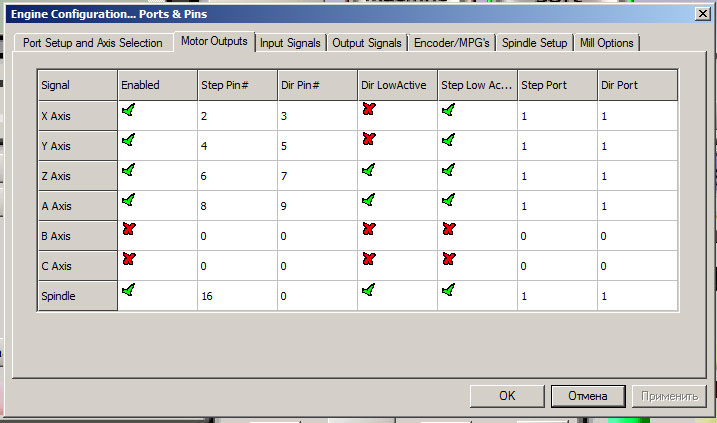Enable the C Axis motor output
The width and height of the screenshot is (717, 423).
pyautogui.click(x=128, y=259)
